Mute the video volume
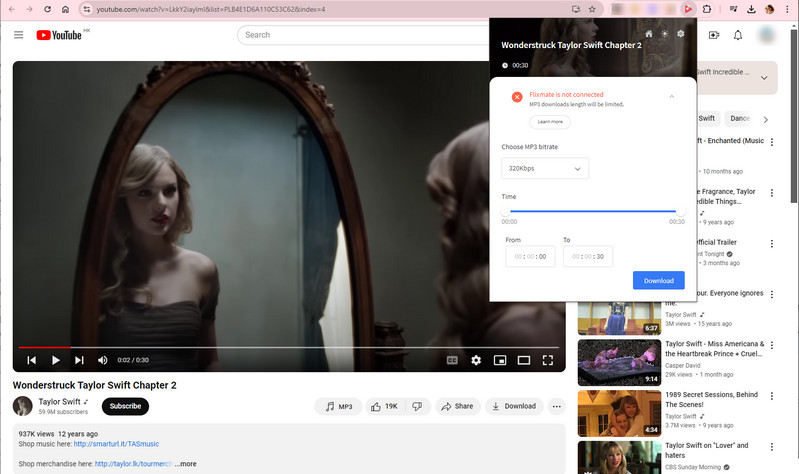Screen dimensions: 799x474 (102, 360)
